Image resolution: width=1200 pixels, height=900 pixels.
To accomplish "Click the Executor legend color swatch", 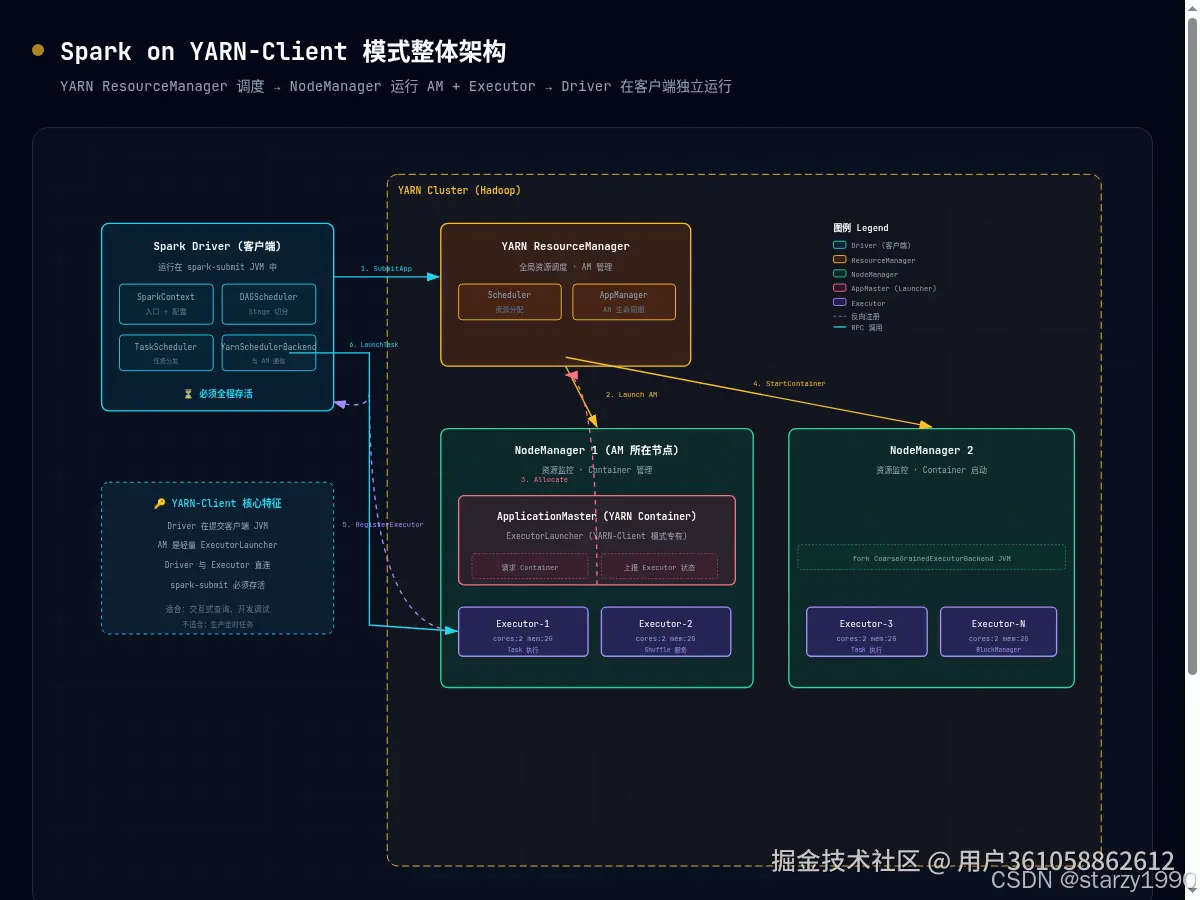I will click(839, 302).
